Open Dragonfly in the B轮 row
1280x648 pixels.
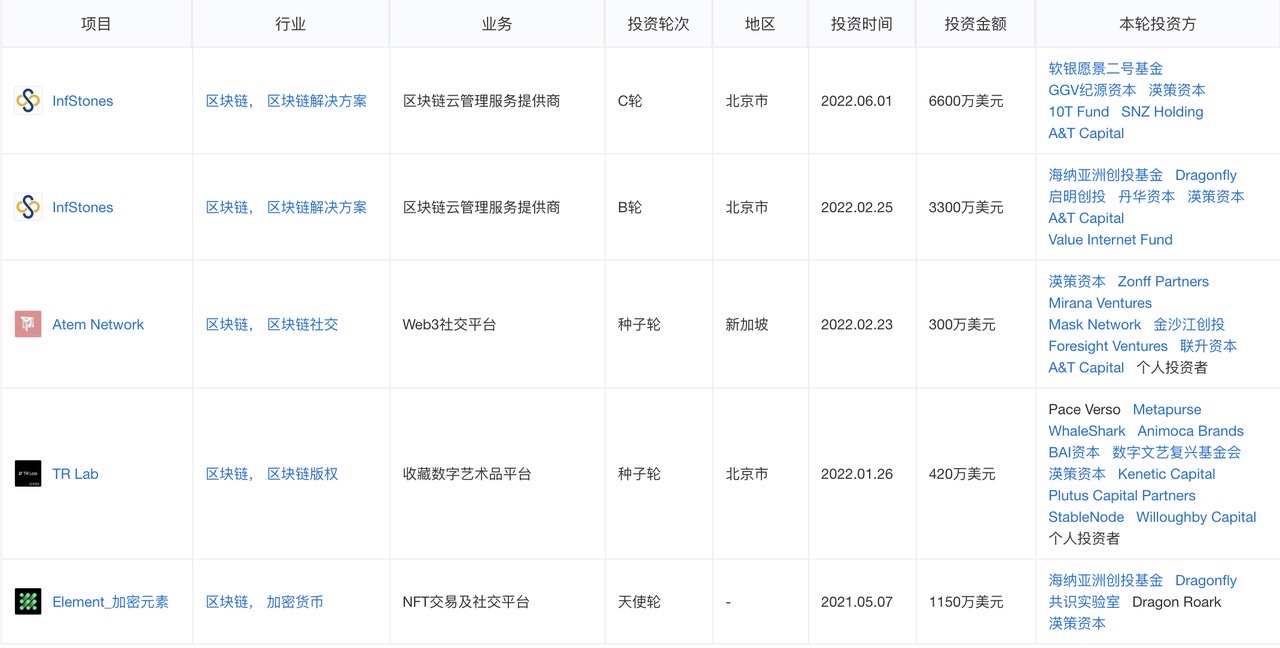1206,175
